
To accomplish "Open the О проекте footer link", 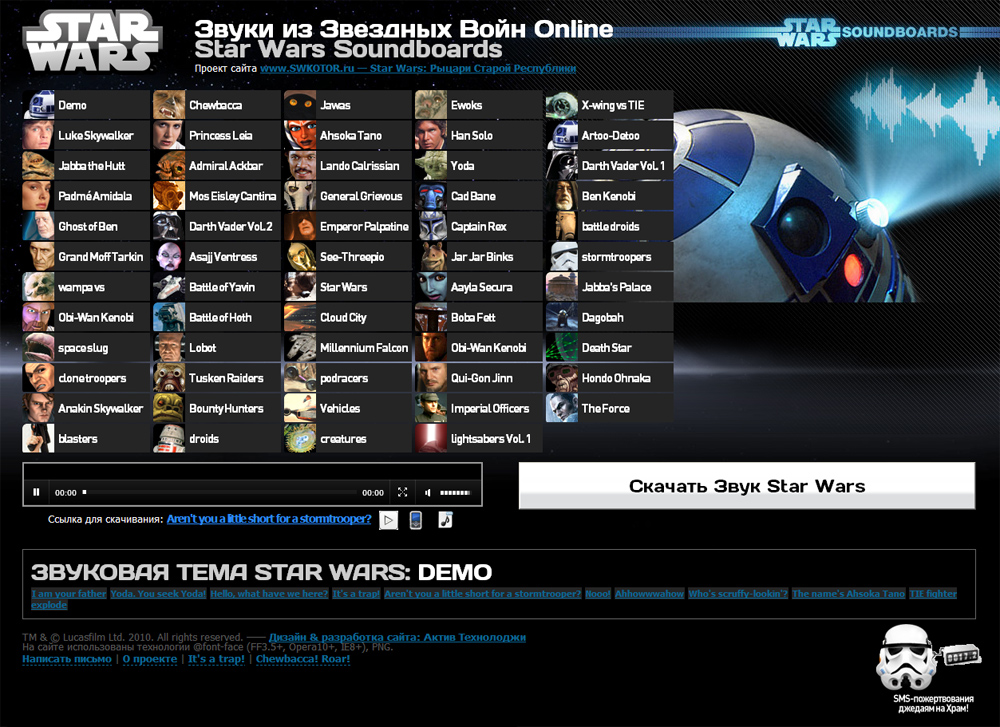I will point(150,659).
